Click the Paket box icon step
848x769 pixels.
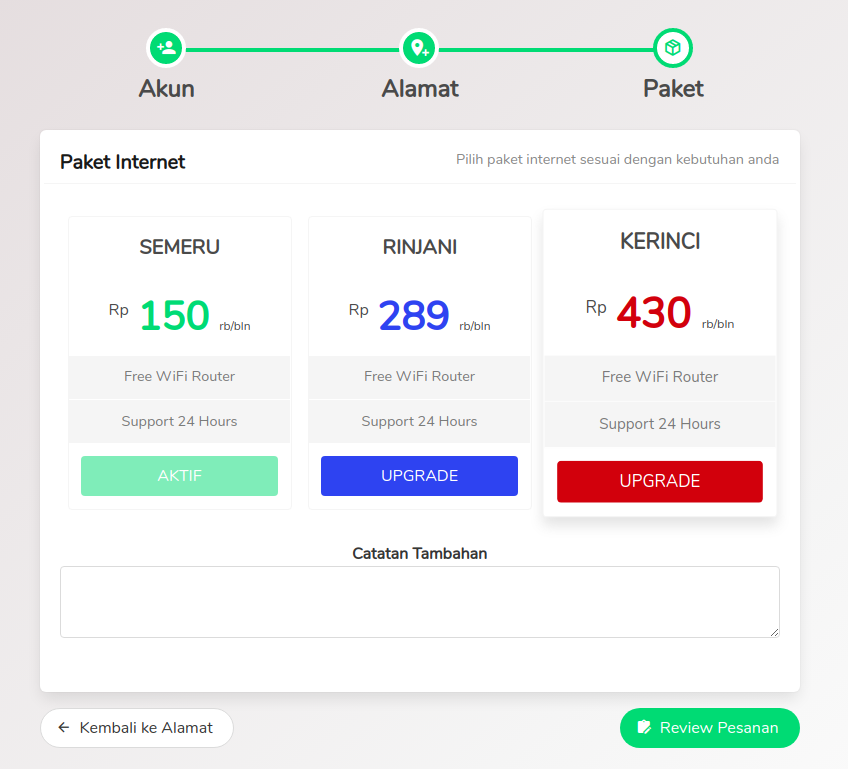pyautogui.click(x=673, y=48)
